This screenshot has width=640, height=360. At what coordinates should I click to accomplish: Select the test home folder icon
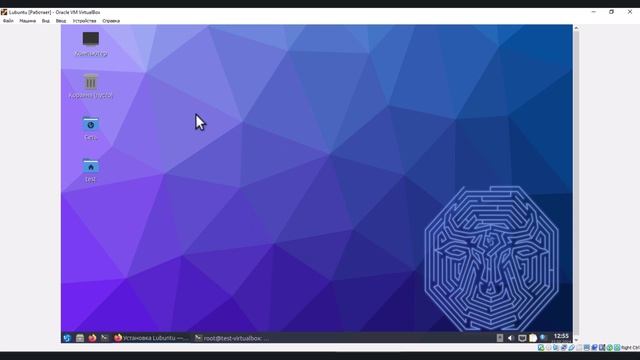click(x=91, y=171)
